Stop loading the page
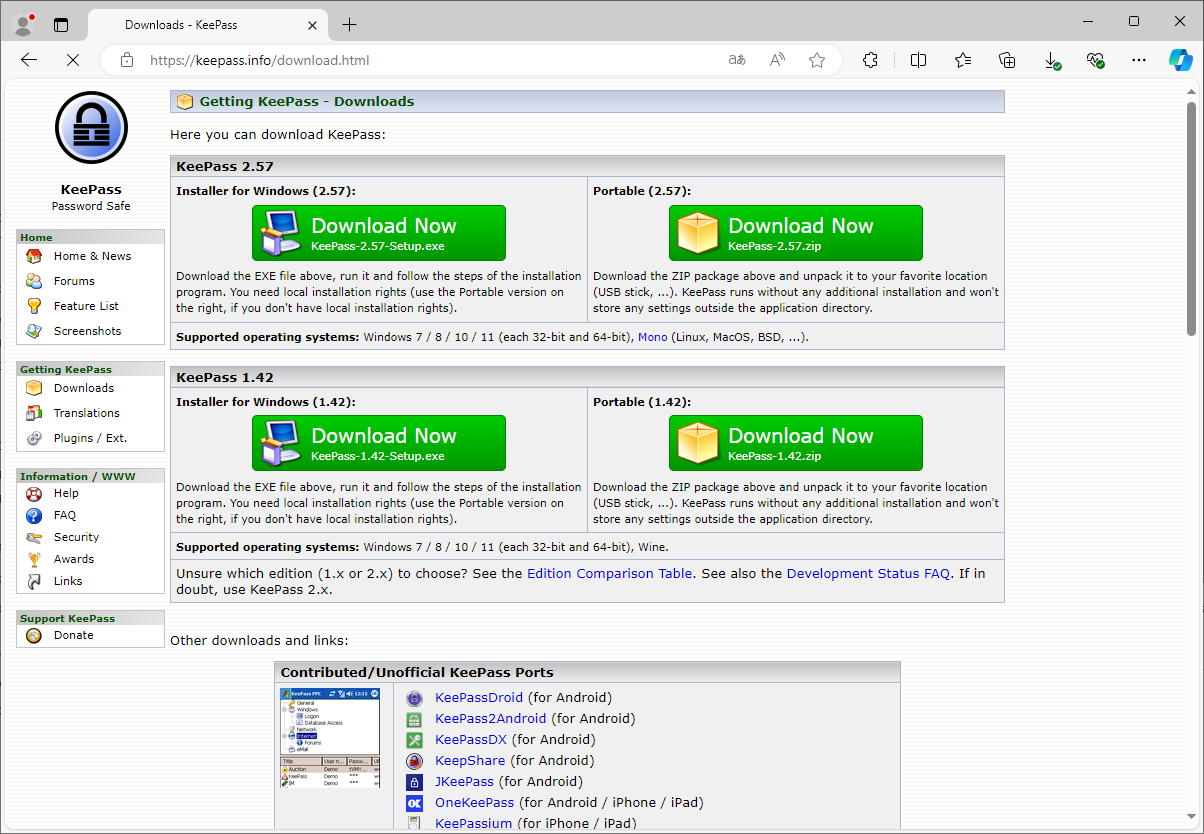1204x834 pixels. point(72,60)
